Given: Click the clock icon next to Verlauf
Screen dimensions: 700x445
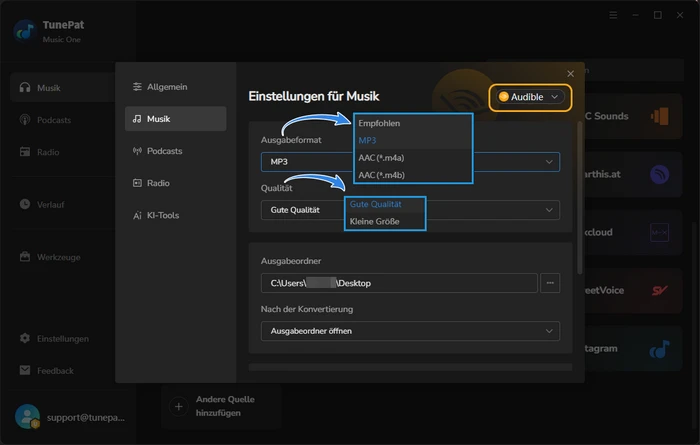Looking at the screenshot, I should coord(25,204).
